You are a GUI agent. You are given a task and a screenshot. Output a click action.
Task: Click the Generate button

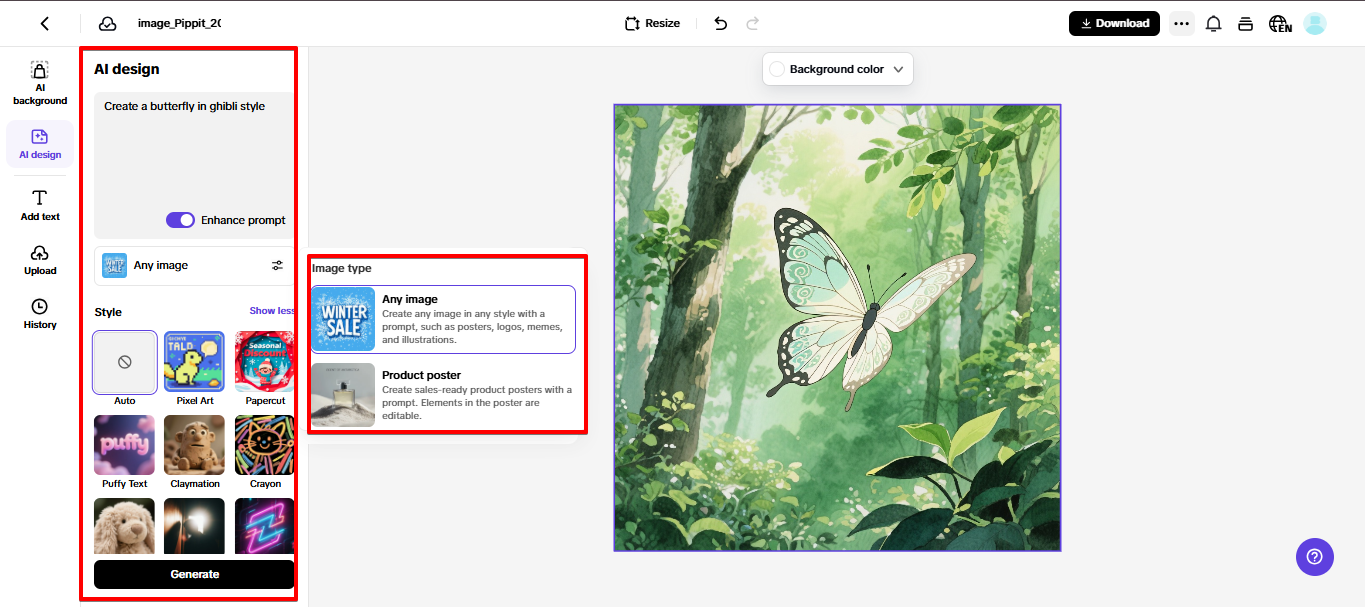193,574
